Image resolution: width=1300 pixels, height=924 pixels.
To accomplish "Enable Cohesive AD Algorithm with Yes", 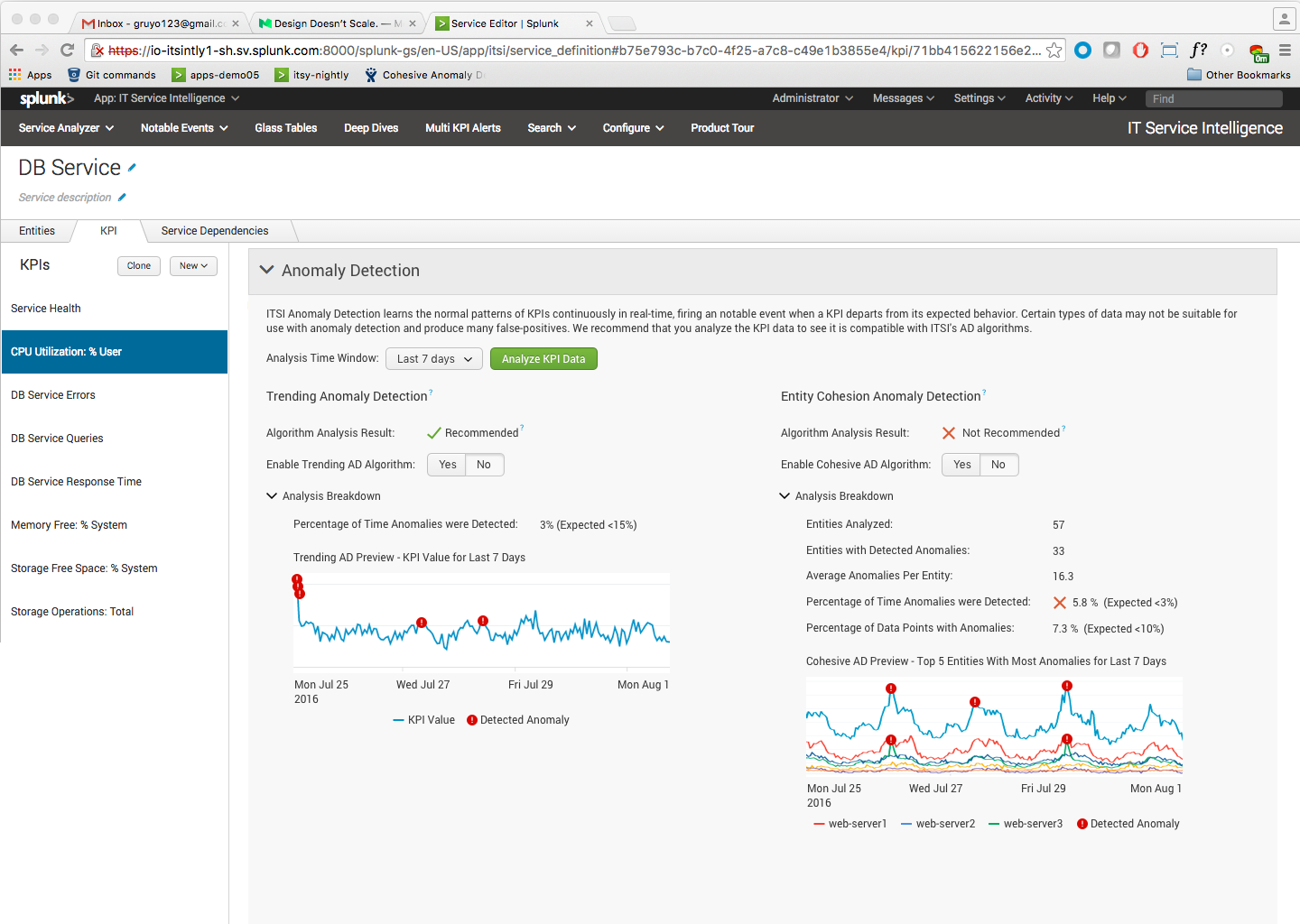I will coord(961,465).
